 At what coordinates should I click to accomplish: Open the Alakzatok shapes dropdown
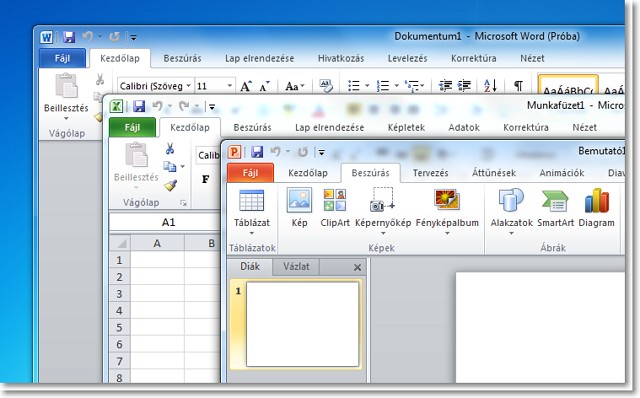511,233
